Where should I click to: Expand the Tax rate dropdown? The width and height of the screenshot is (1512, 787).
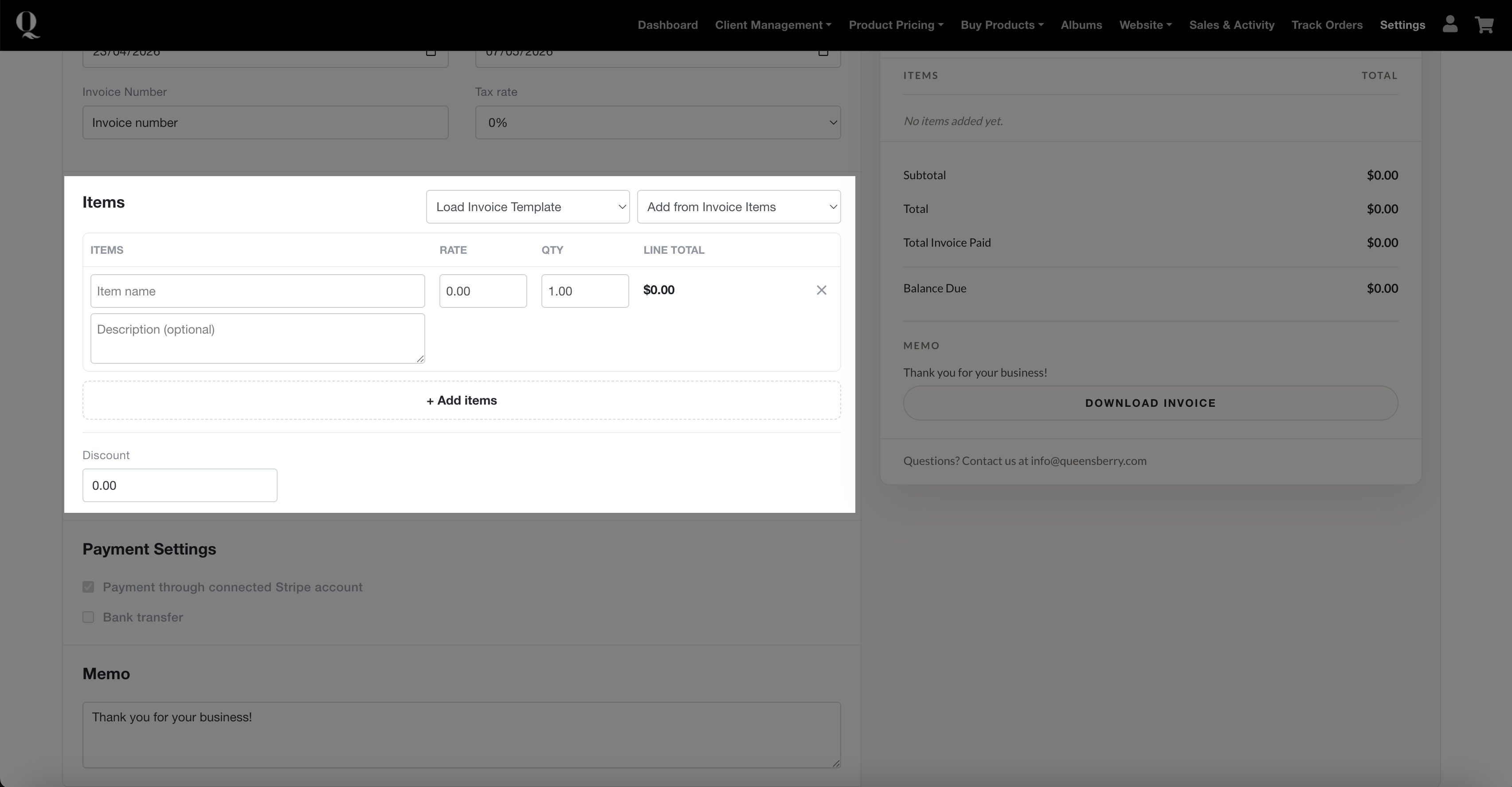pos(658,123)
